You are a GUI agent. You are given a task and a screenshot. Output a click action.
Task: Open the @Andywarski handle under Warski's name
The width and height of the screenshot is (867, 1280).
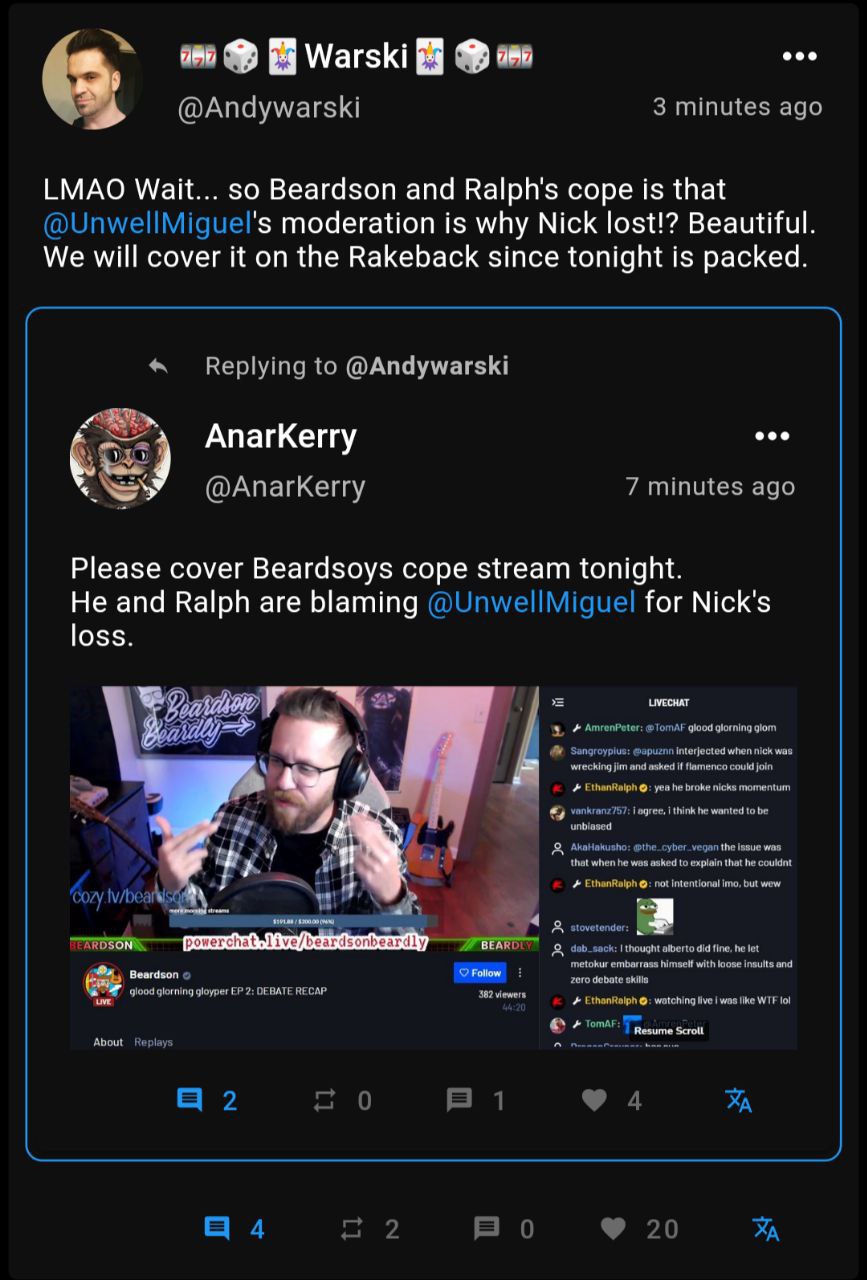[269, 107]
